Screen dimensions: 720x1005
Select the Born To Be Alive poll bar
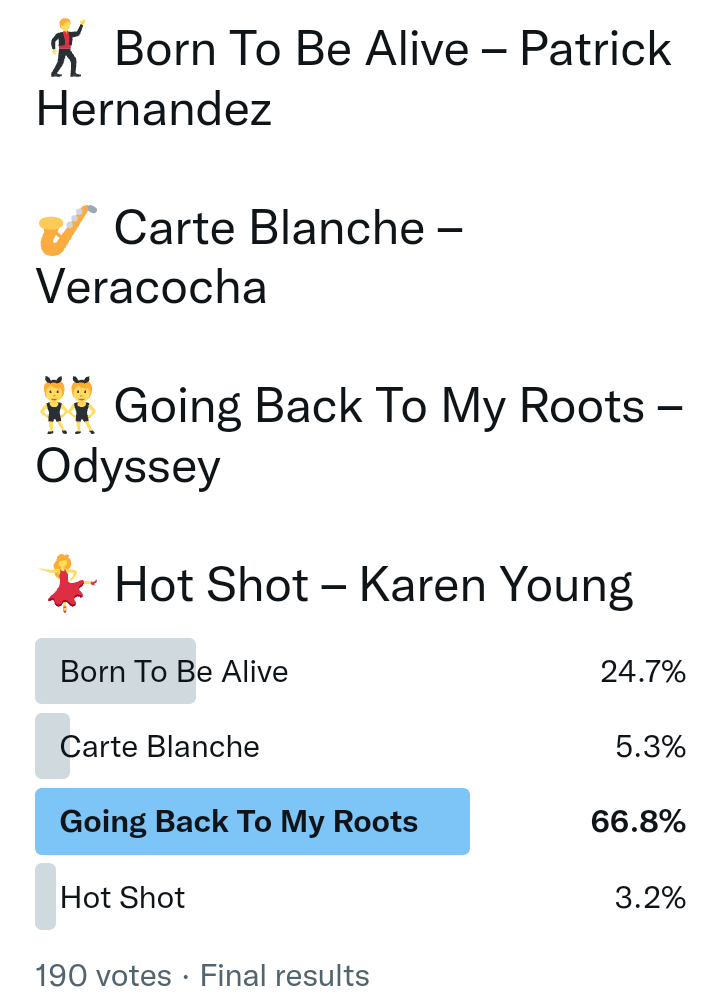[x=115, y=671]
